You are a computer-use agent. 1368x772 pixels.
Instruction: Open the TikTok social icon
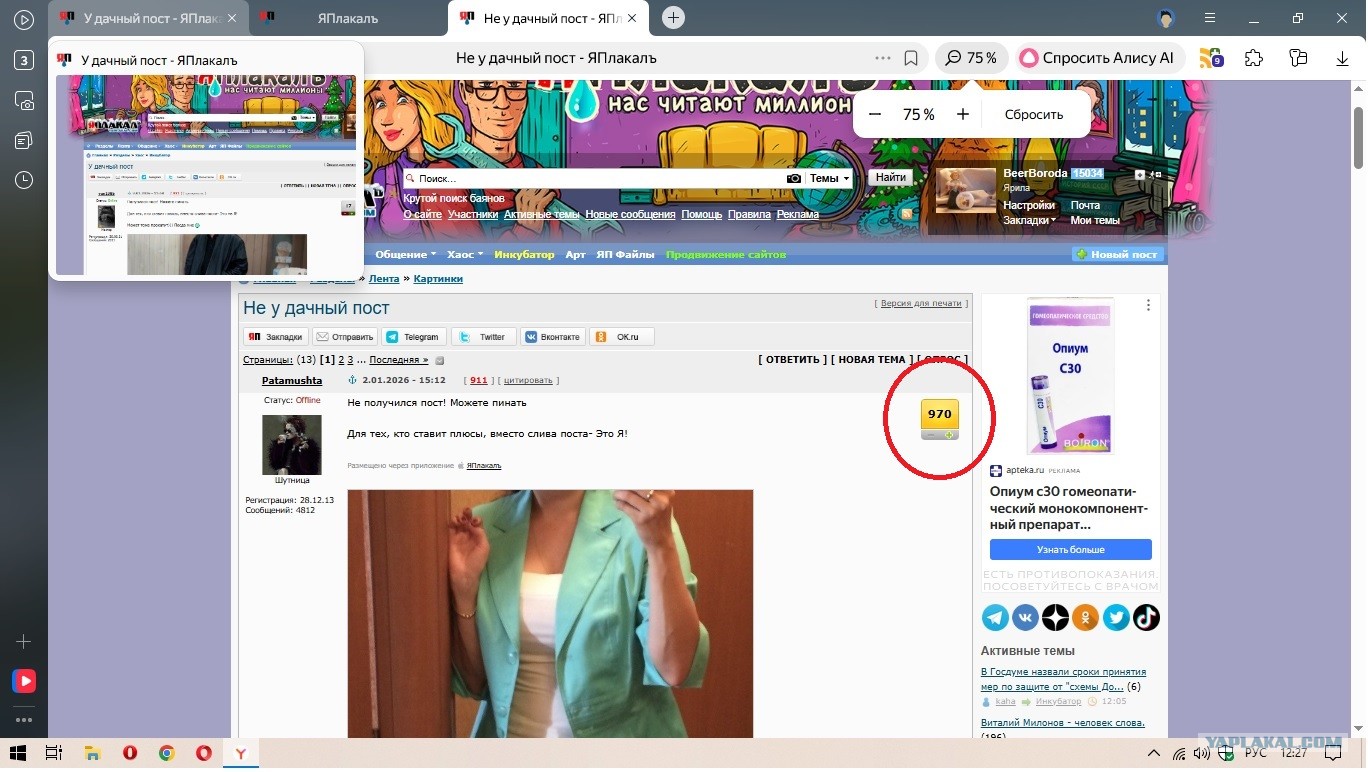1146,618
